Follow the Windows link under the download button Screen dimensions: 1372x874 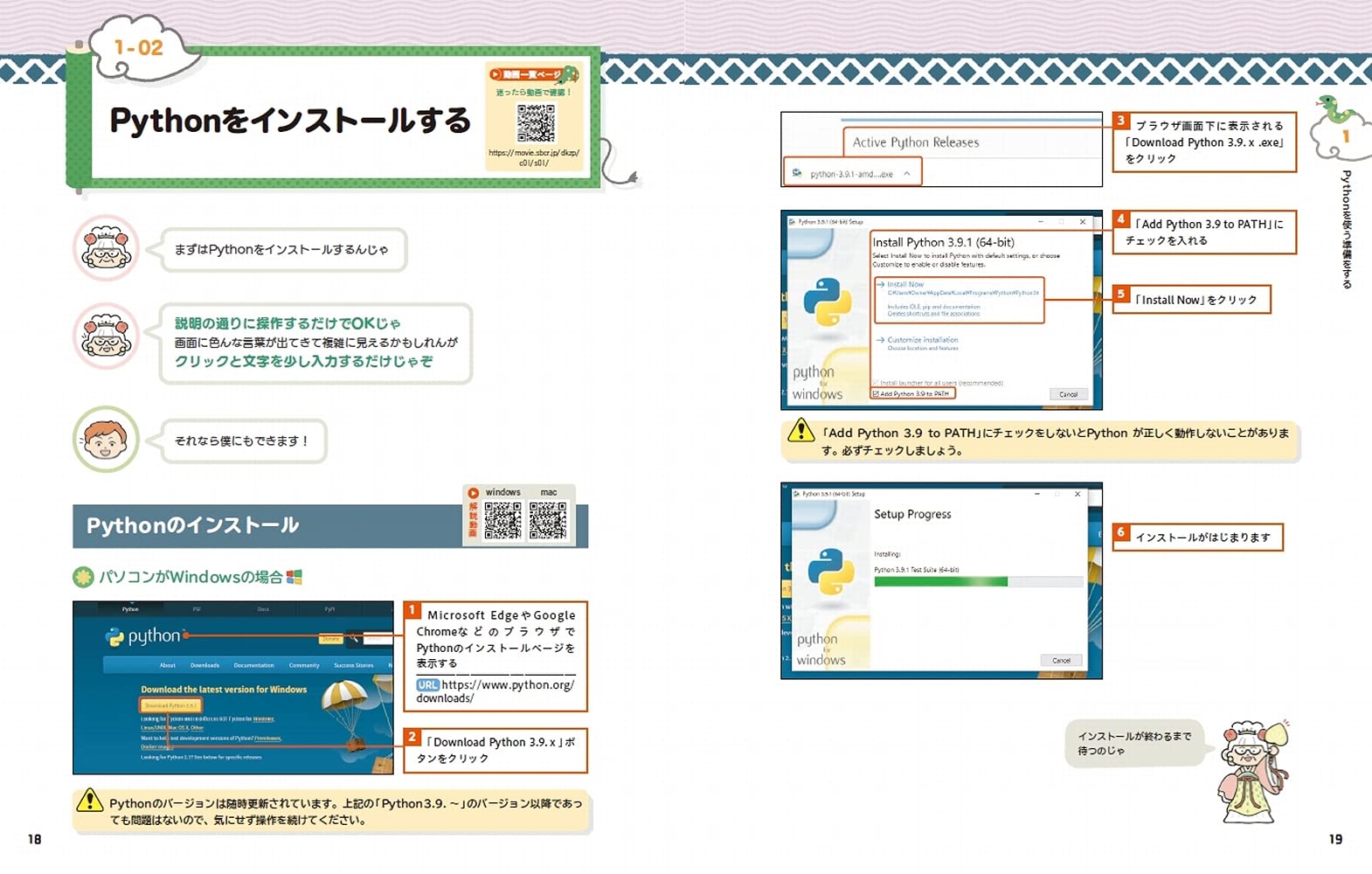click(263, 718)
